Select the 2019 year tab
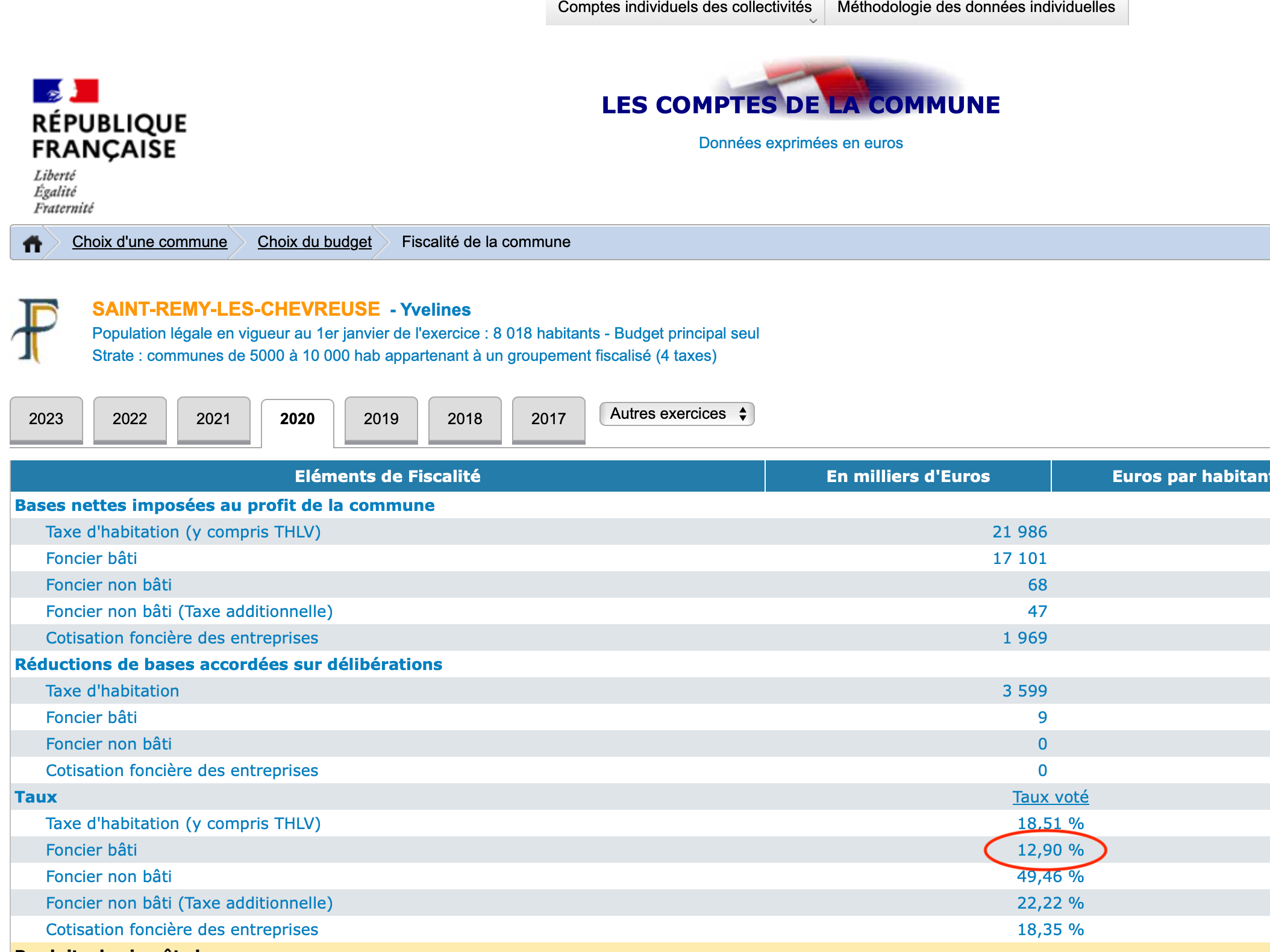Viewport: 1270px width, 952px height. click(x=381, y=419)
